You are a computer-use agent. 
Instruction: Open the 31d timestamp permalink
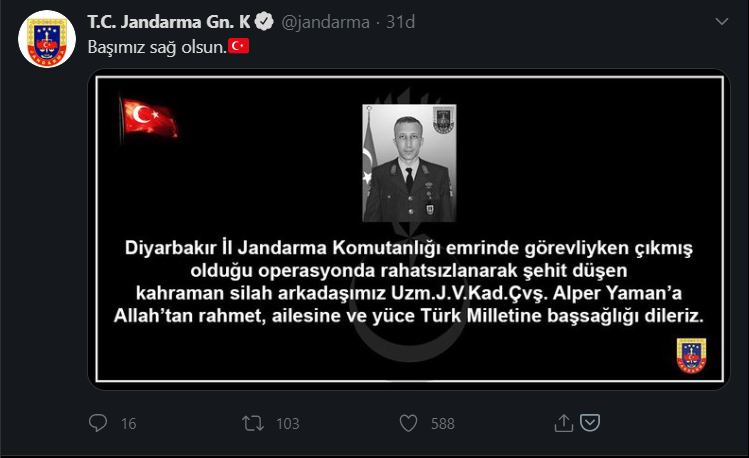pos(400,22)
